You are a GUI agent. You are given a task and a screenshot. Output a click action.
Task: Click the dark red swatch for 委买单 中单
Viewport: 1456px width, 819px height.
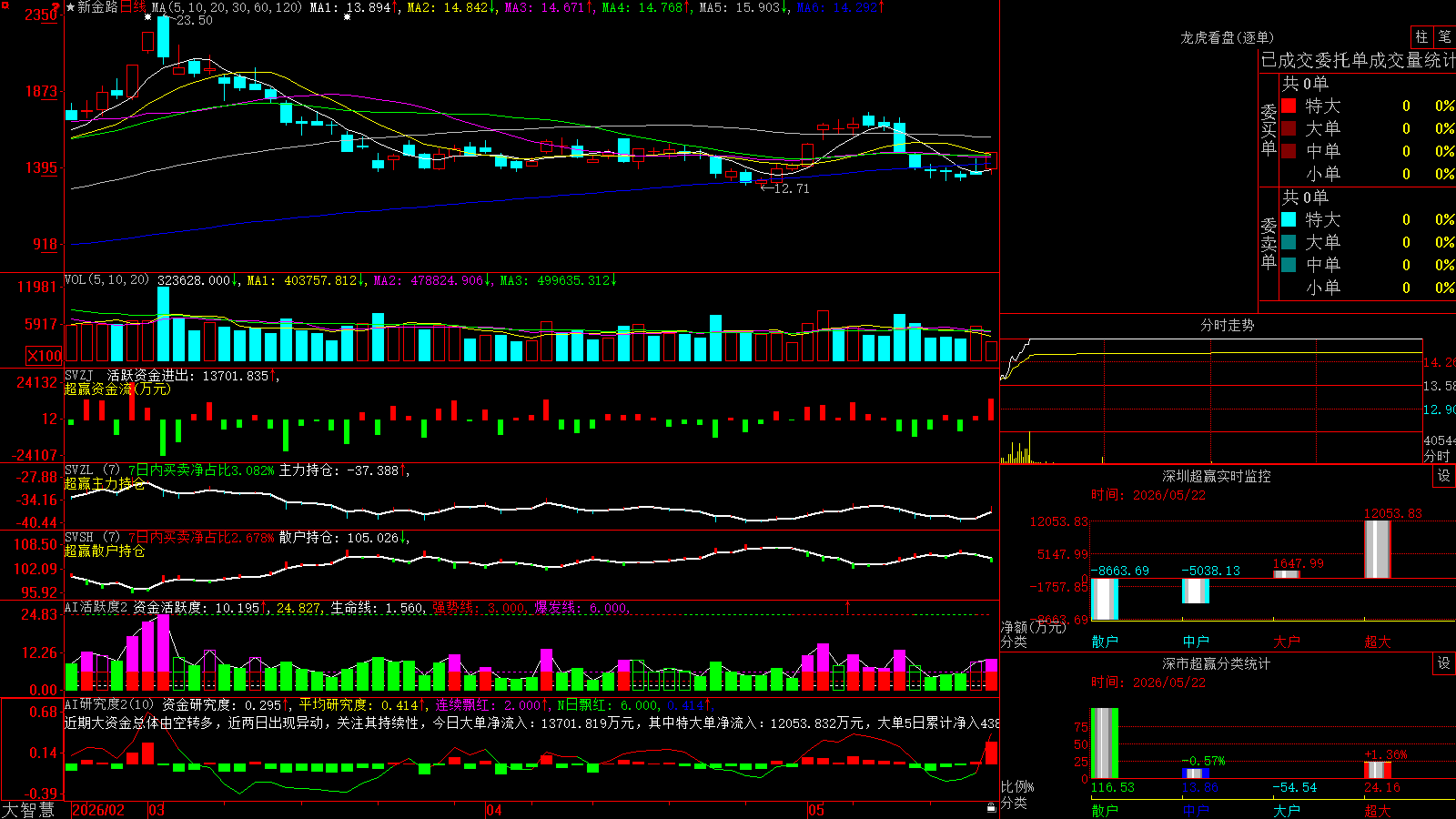1289,150
